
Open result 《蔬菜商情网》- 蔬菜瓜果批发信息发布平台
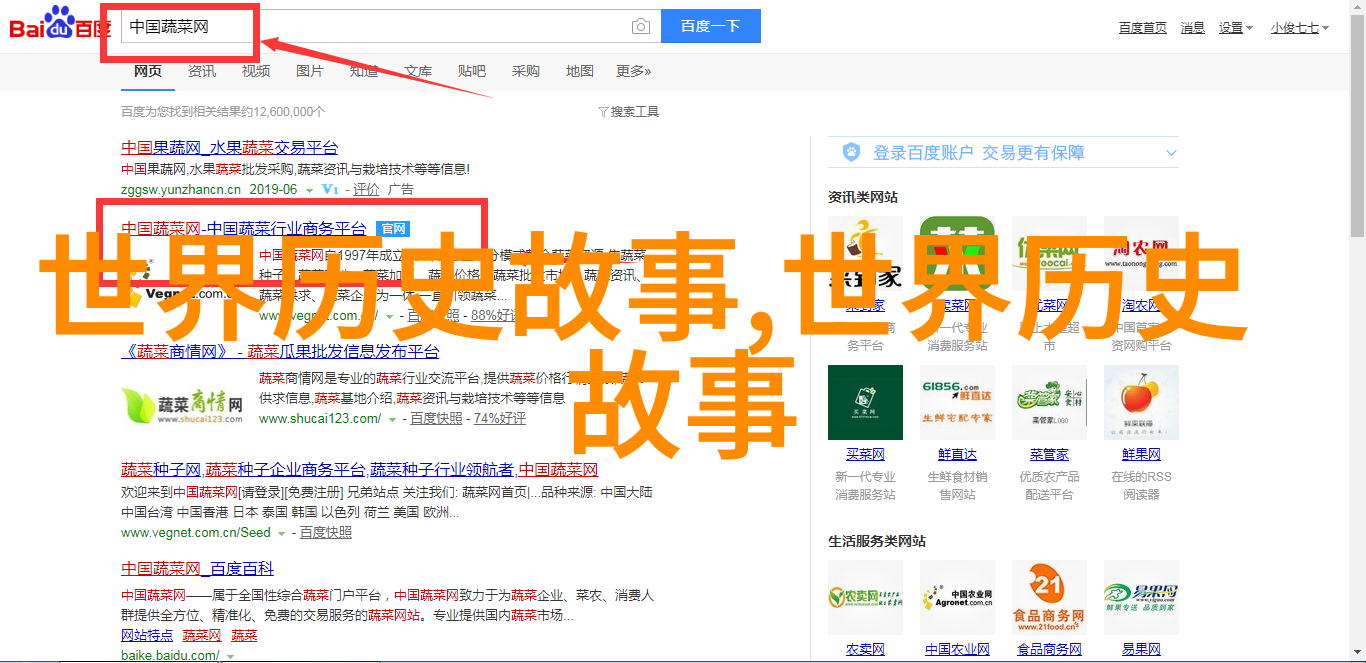[281, 352]
